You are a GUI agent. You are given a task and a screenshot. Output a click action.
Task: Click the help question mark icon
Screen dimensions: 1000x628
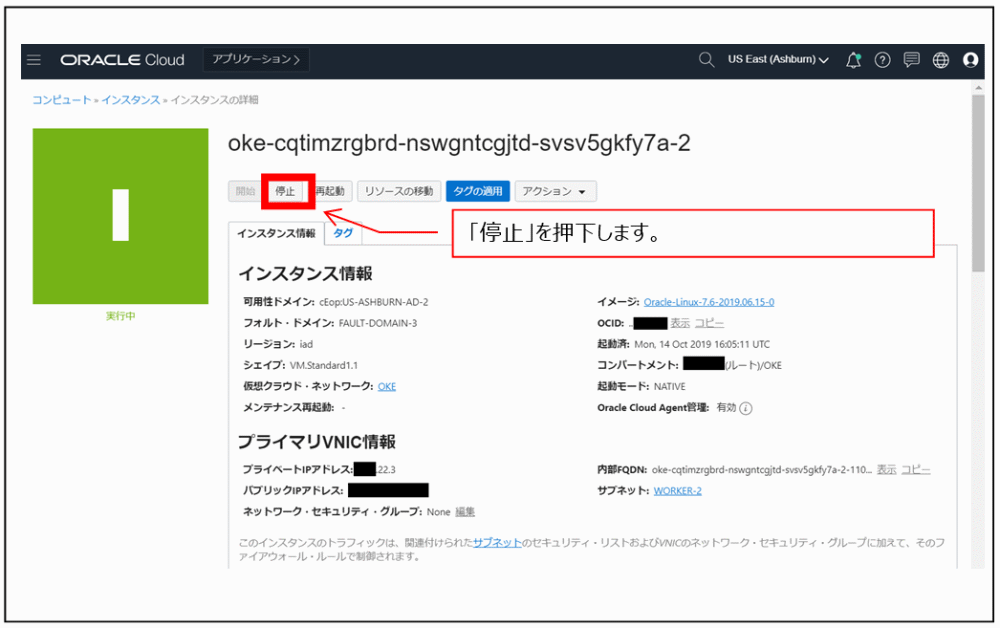[x=882, y=60]
